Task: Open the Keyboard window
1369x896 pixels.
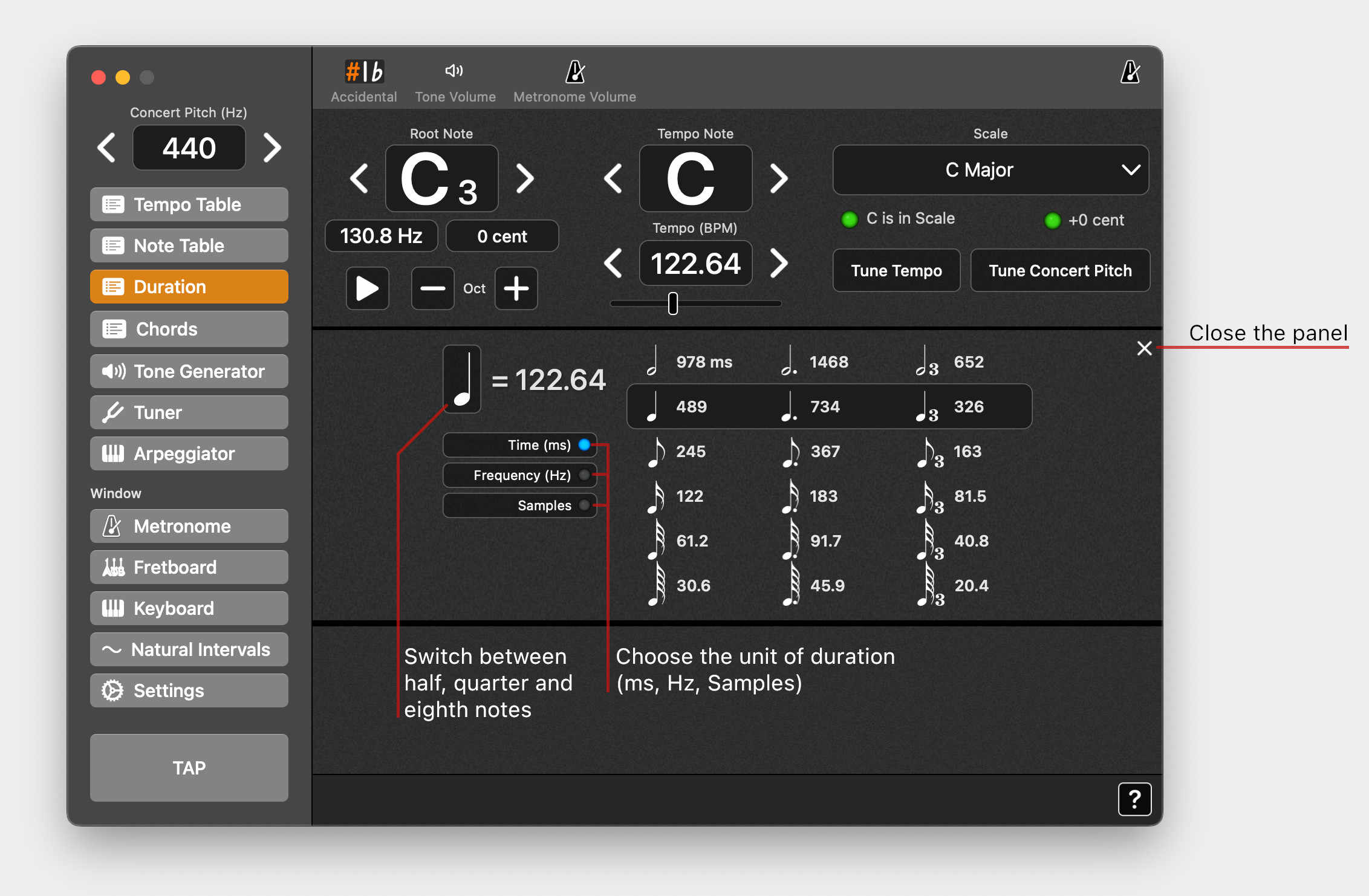Action: coord(189,608)
